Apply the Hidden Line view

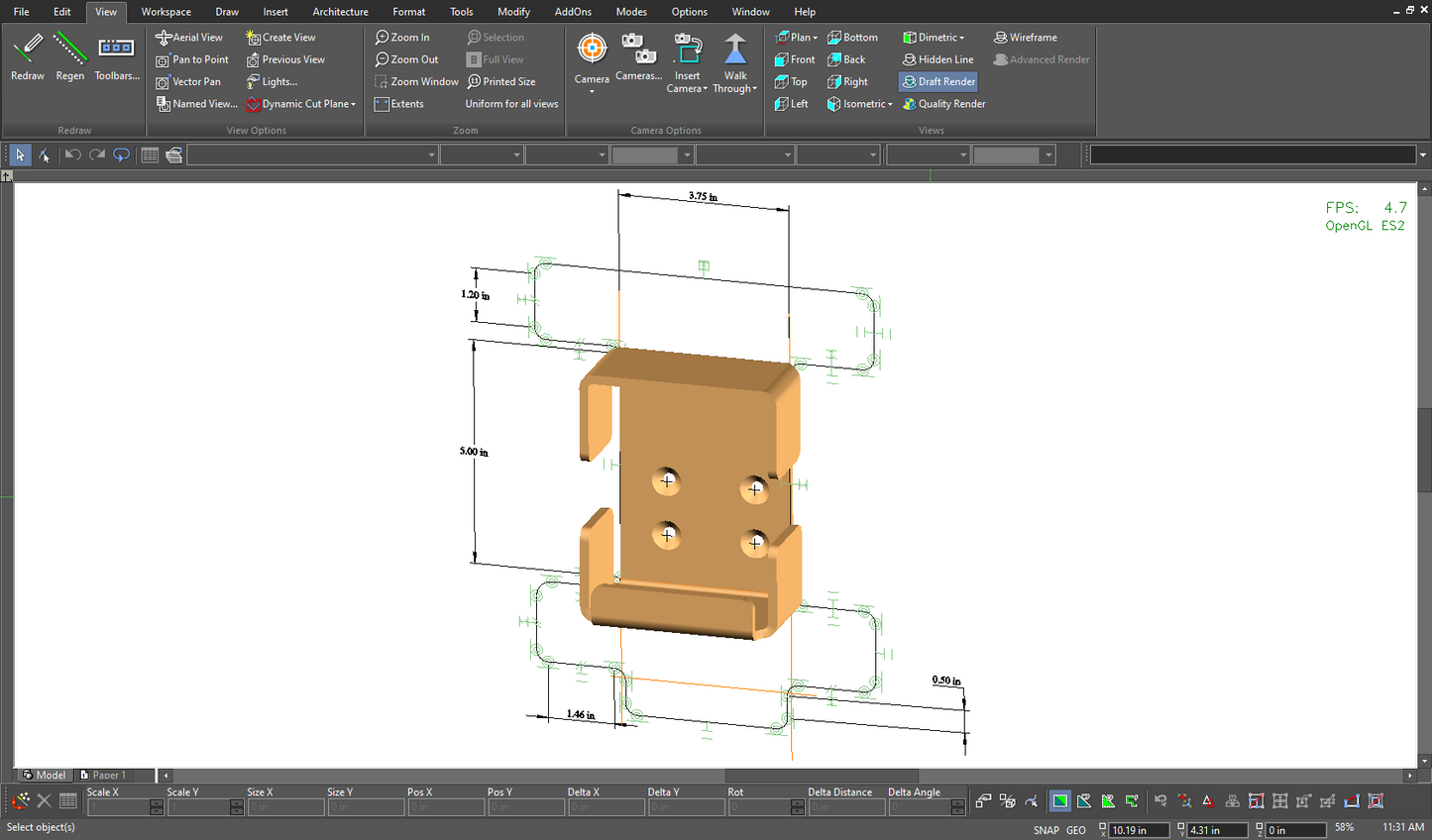click(937, 59)
